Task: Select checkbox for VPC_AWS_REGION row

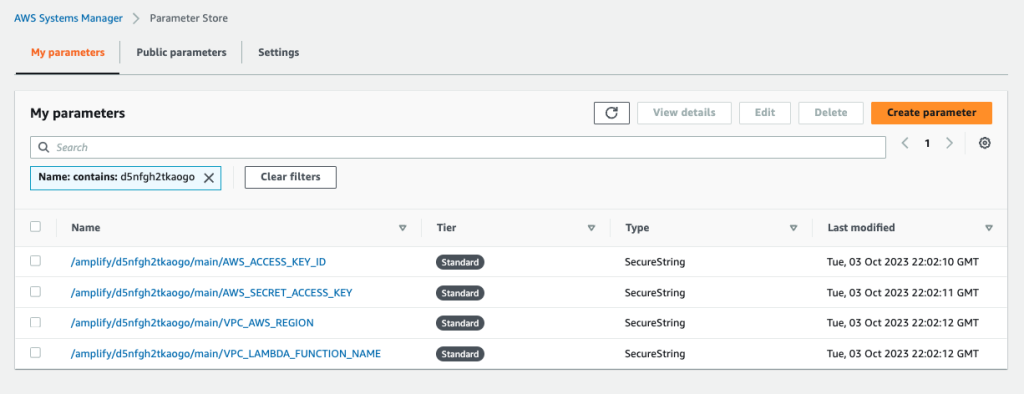Action: 35,322
